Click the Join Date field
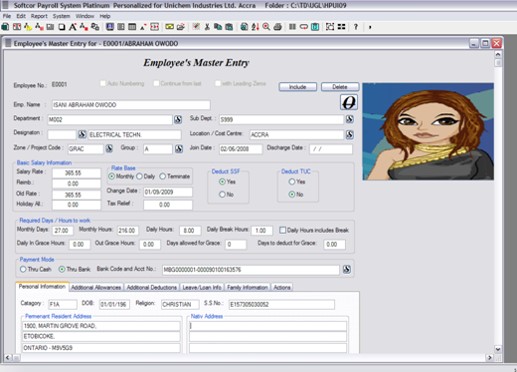This screenshot has height=372, width=517. (x=241, y=149)
